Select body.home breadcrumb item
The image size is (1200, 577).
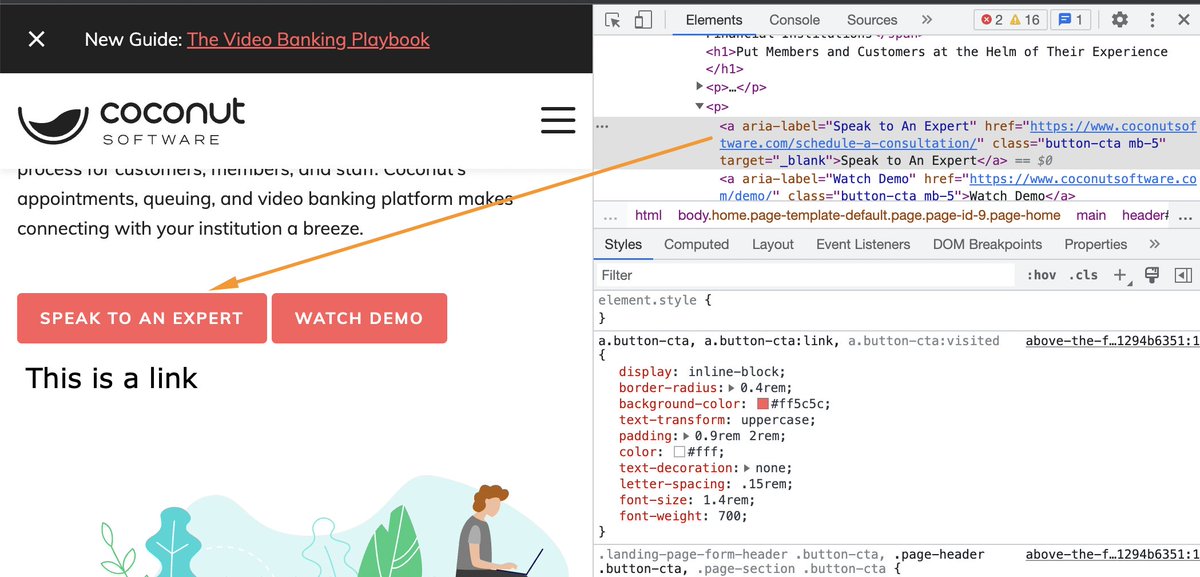pos(869,215)
